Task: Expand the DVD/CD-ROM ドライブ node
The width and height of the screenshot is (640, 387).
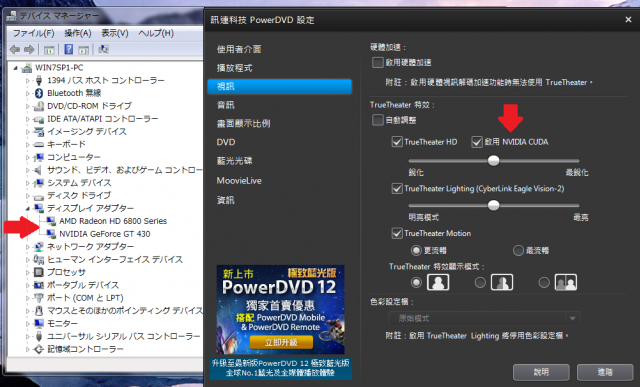Action: [x=28, y=106]
